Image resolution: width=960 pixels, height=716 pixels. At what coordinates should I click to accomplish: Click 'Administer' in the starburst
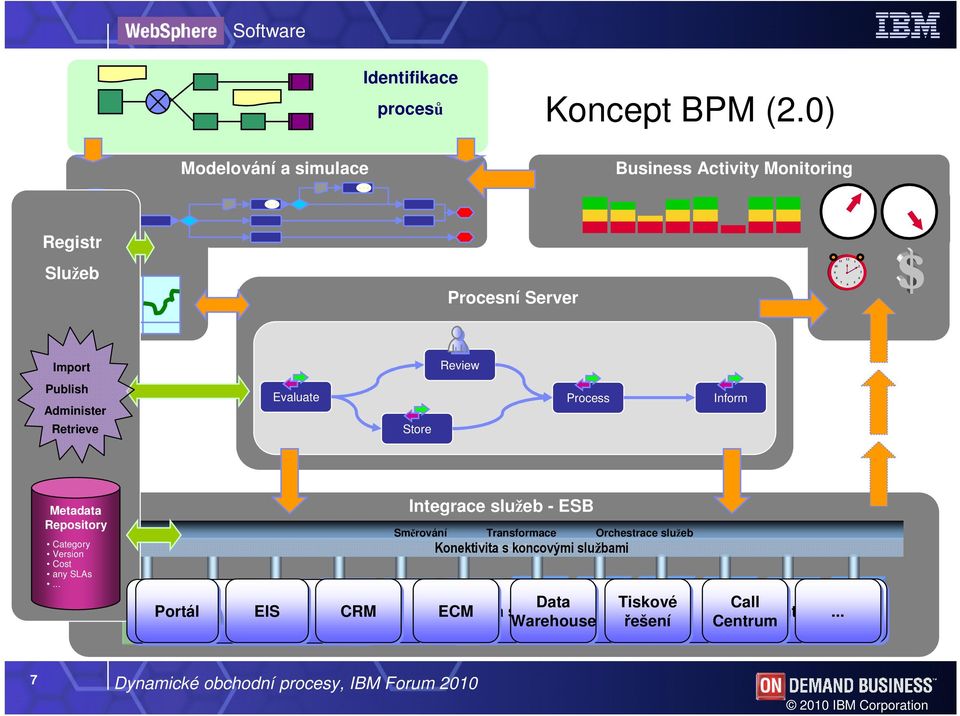point(75,410)
